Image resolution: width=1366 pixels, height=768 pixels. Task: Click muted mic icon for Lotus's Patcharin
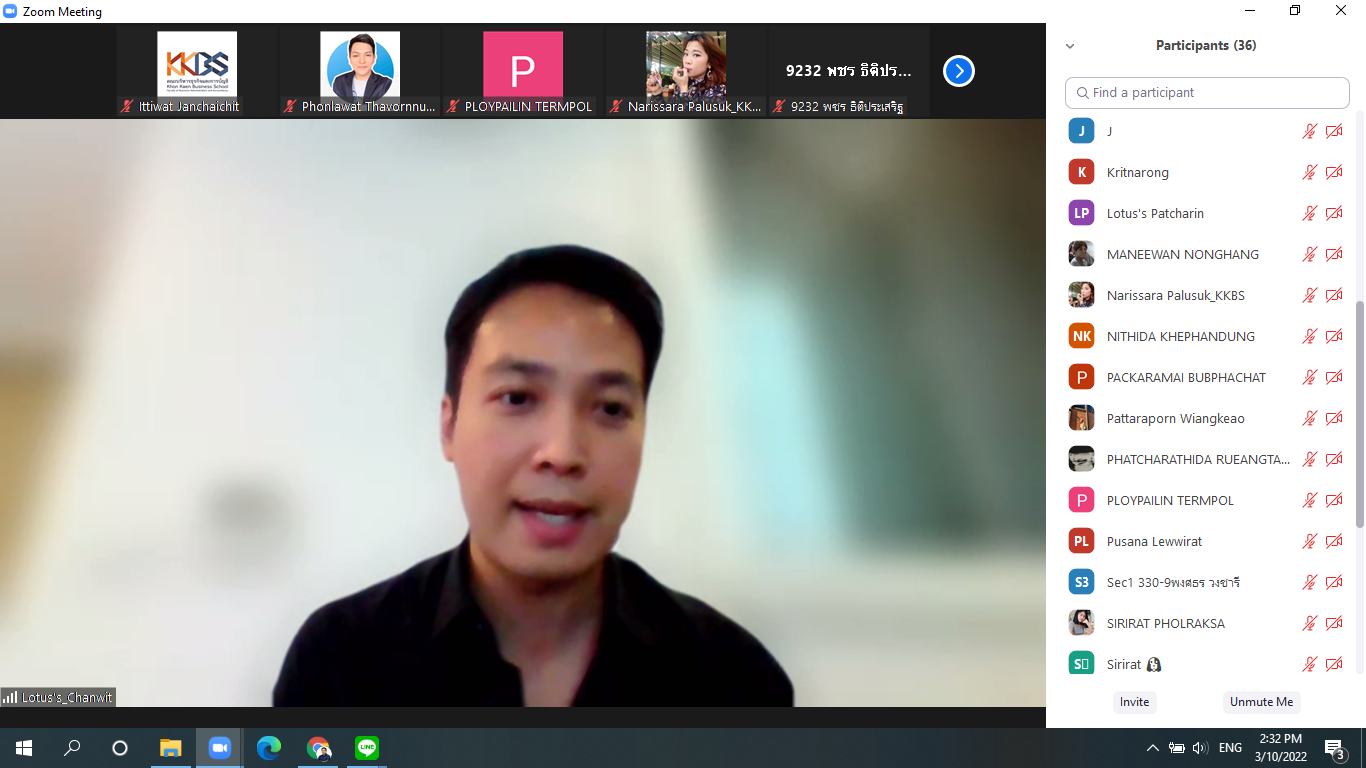click(x=1310, y=213)
